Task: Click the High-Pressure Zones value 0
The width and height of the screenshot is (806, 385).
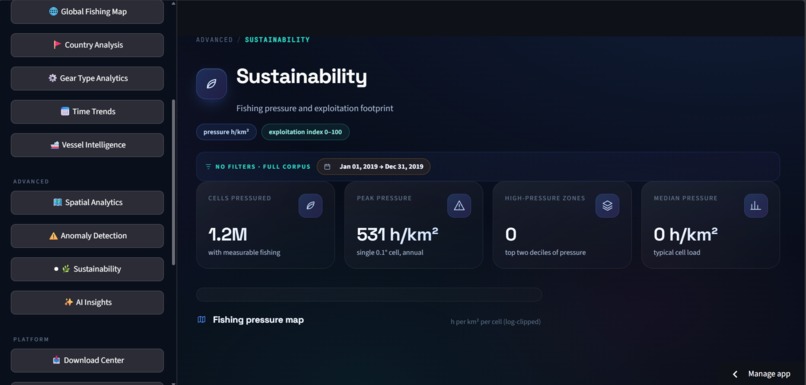Action: [x=510, y=234]
